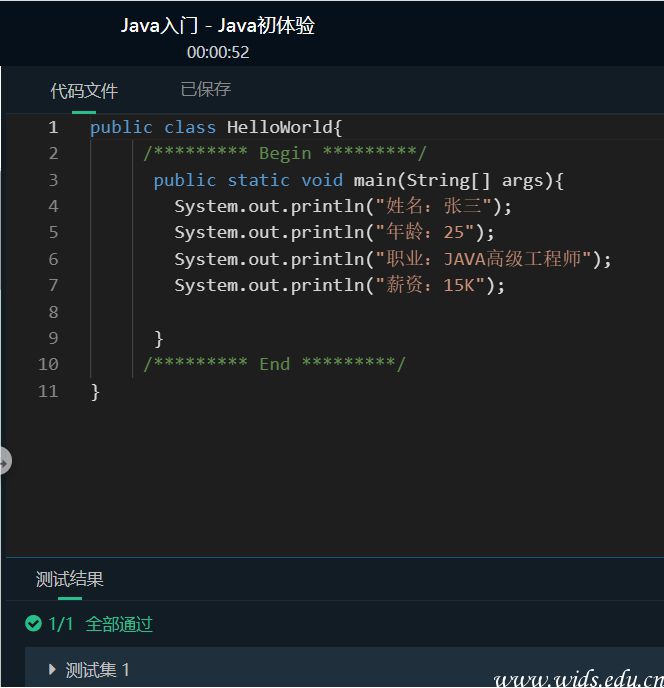Click line number 1 in the gutter
Image resolution: width=664 pixels, height=688 pixels.
pos(53,127)
